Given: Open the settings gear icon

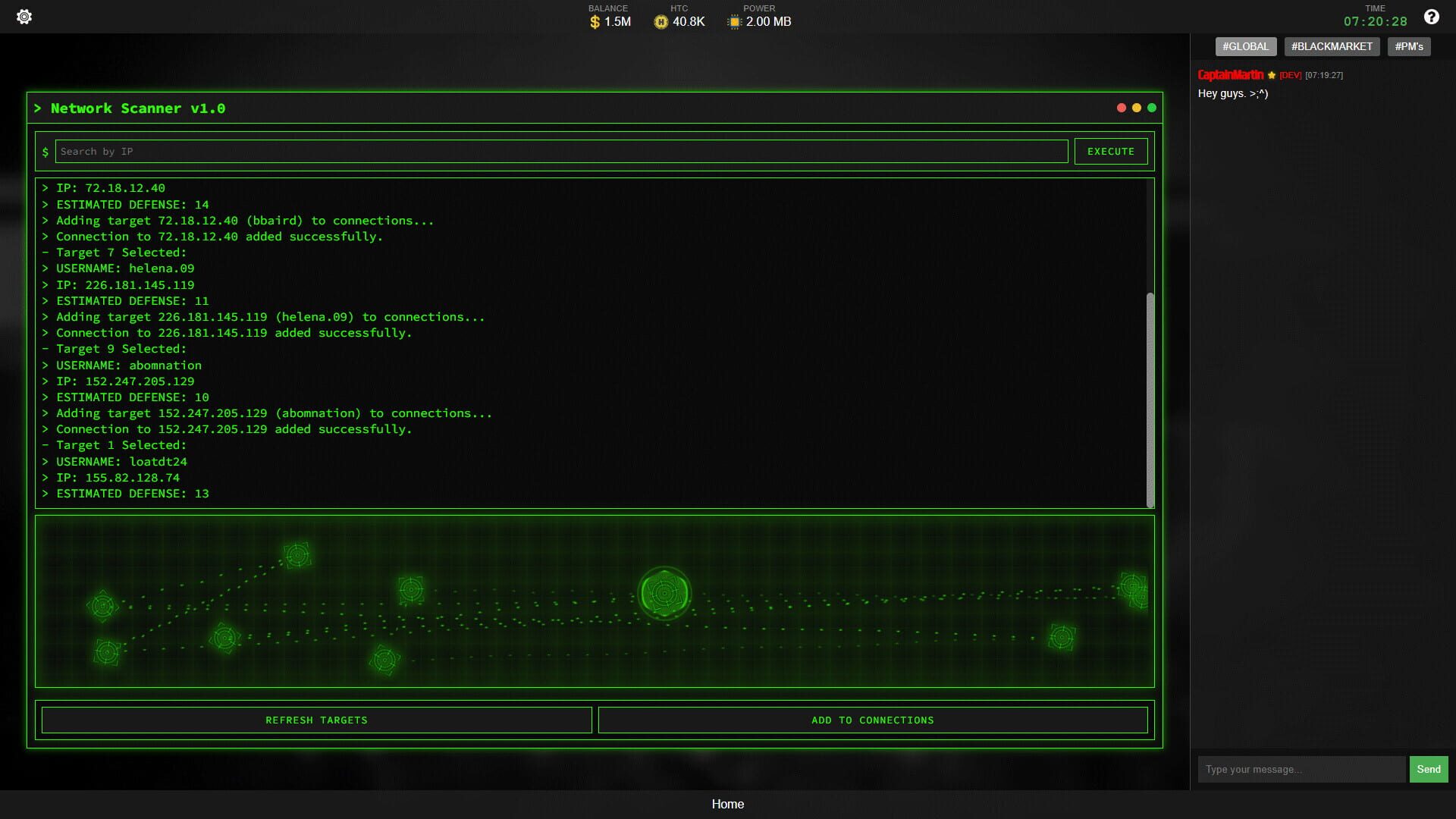Looking at the screenshot, I should (x=24, y=15).
